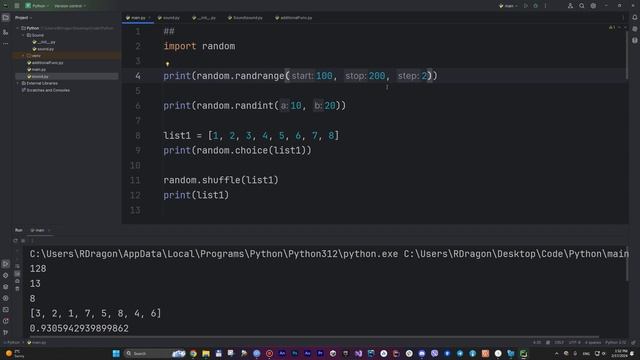Open File Explorer from taskbar
This screenshot has height=360, width=640.
[x=206, y=353]
